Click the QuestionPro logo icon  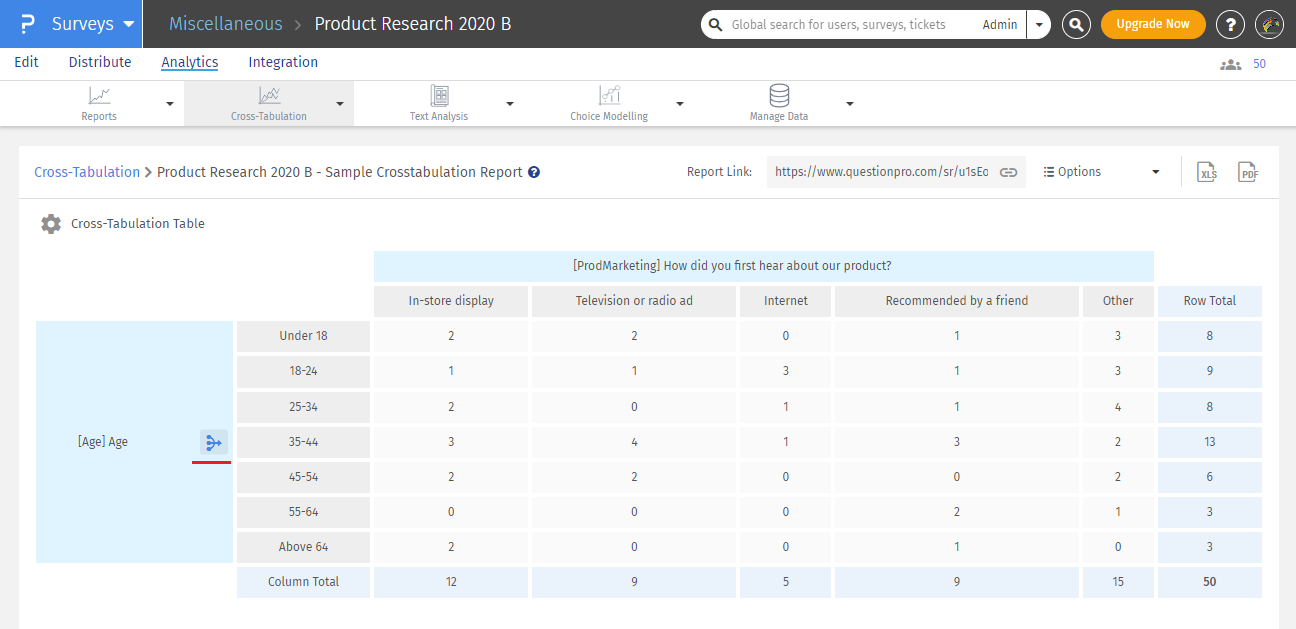tap(29, 24)
